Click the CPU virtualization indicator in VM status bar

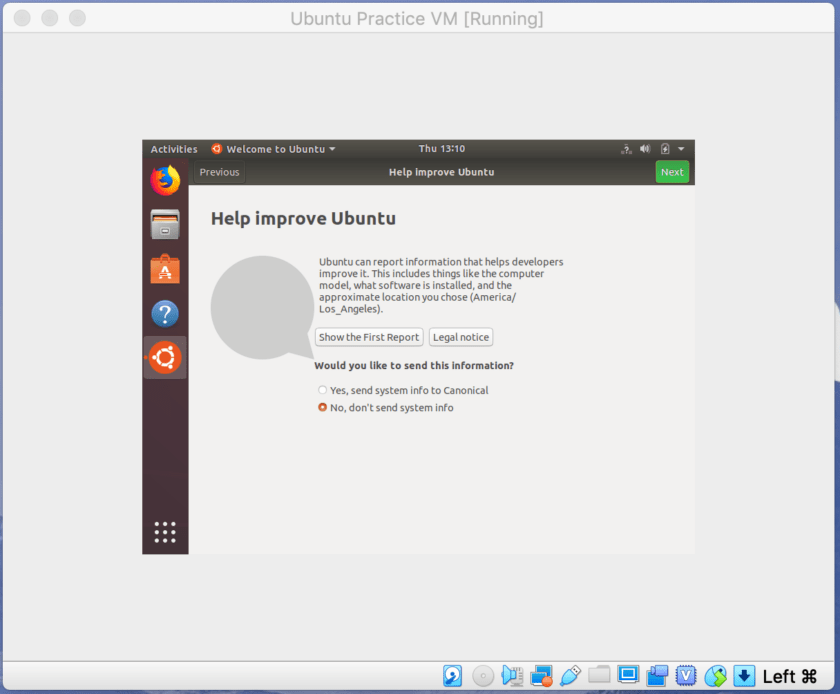coord(686,676)
